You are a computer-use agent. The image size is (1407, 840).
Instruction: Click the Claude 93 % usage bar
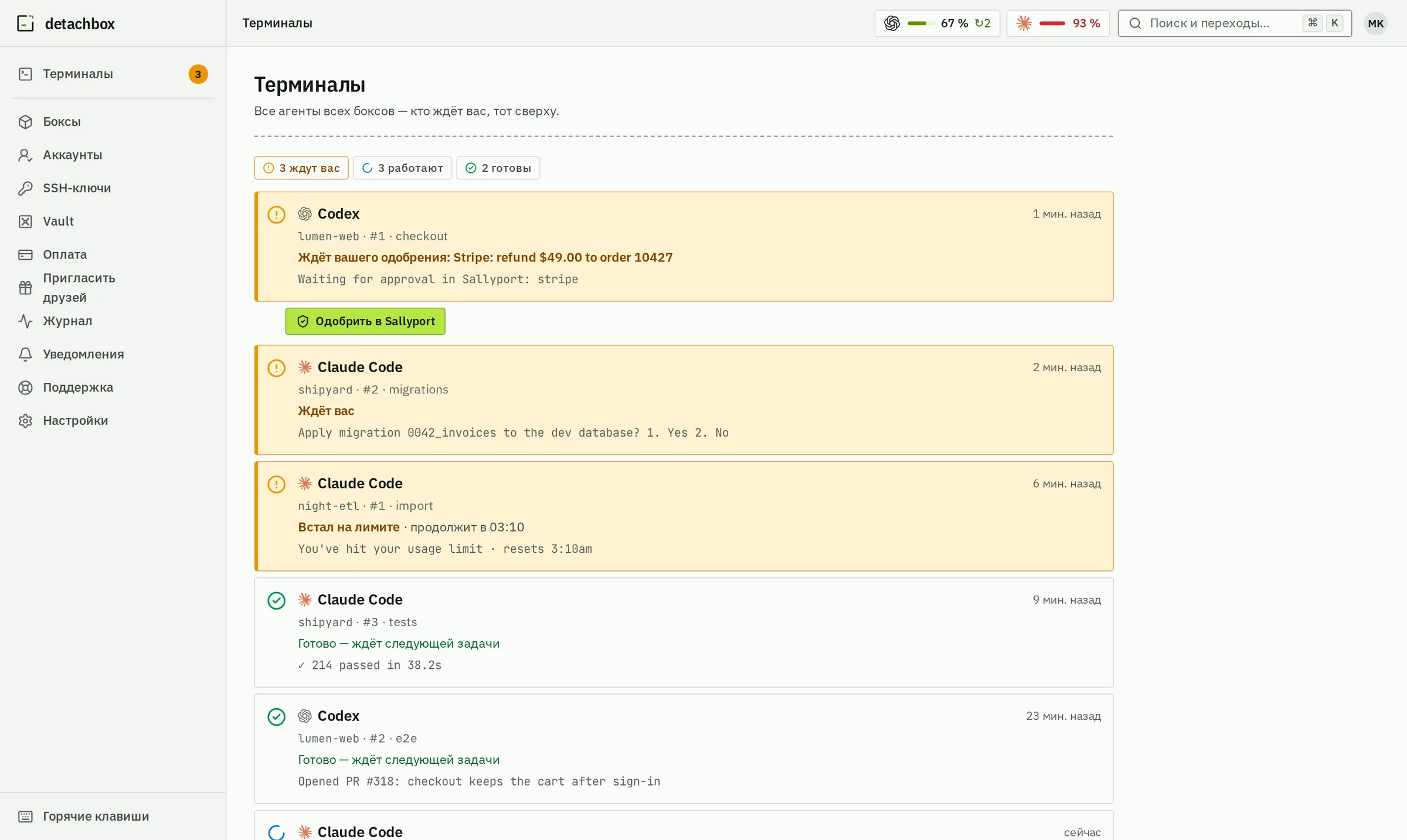pyautogui.click(x=1052, y=23)
